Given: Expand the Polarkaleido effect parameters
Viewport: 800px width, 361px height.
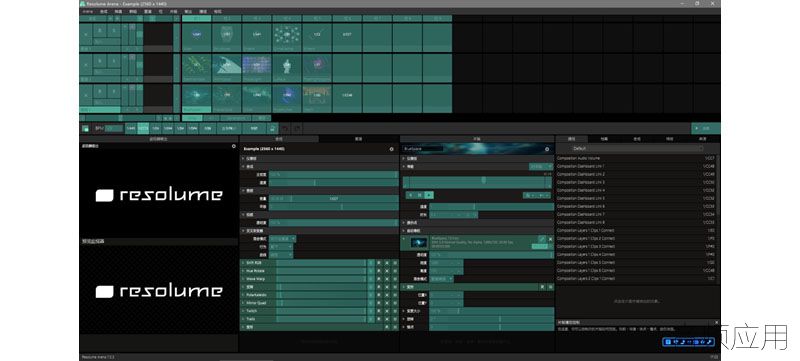Looking at the screenshot, I should (x=243, y=295).
